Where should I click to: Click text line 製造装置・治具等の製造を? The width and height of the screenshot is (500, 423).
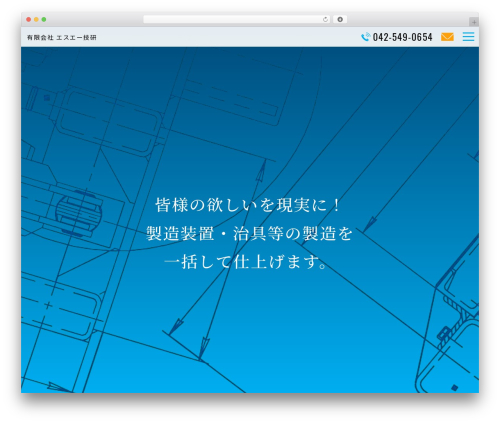[249, 233]
